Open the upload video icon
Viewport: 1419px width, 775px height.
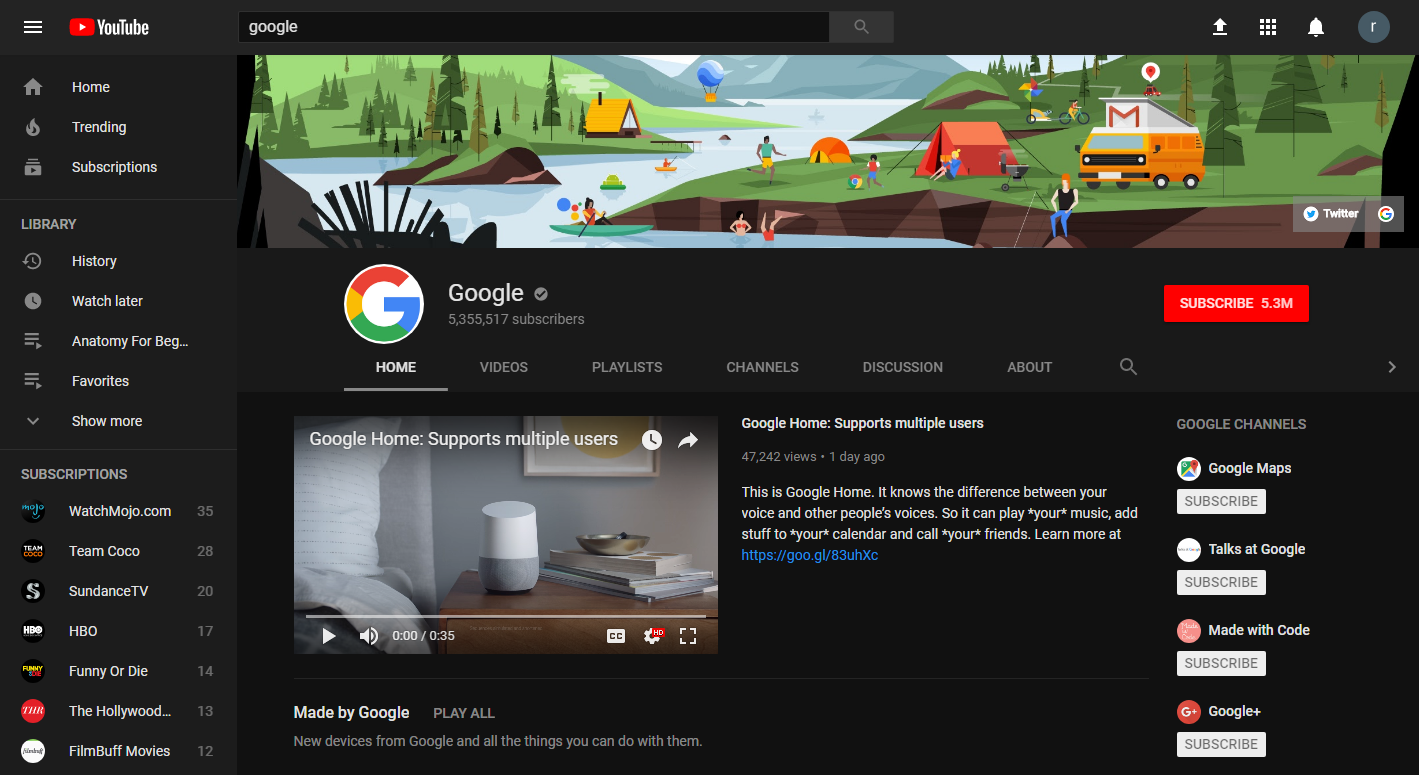point(1220,27)
